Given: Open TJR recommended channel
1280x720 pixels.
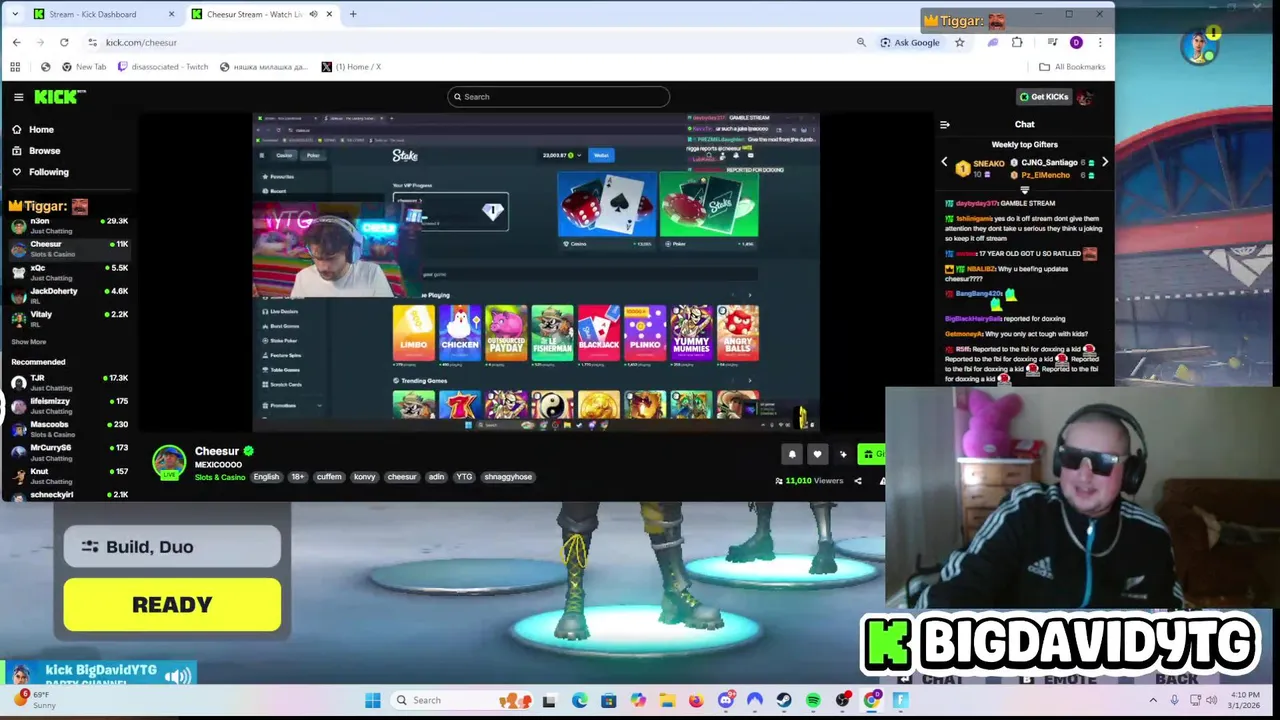Looking at the screenshot, I should coord(68,382).
